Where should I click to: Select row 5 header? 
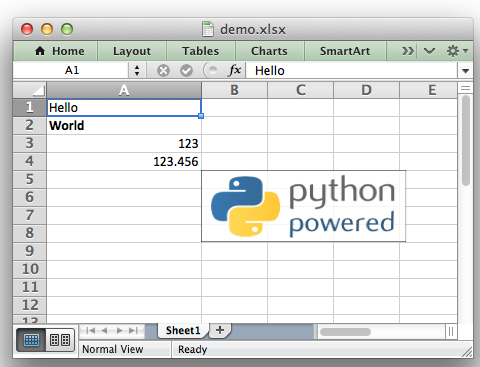30,179
